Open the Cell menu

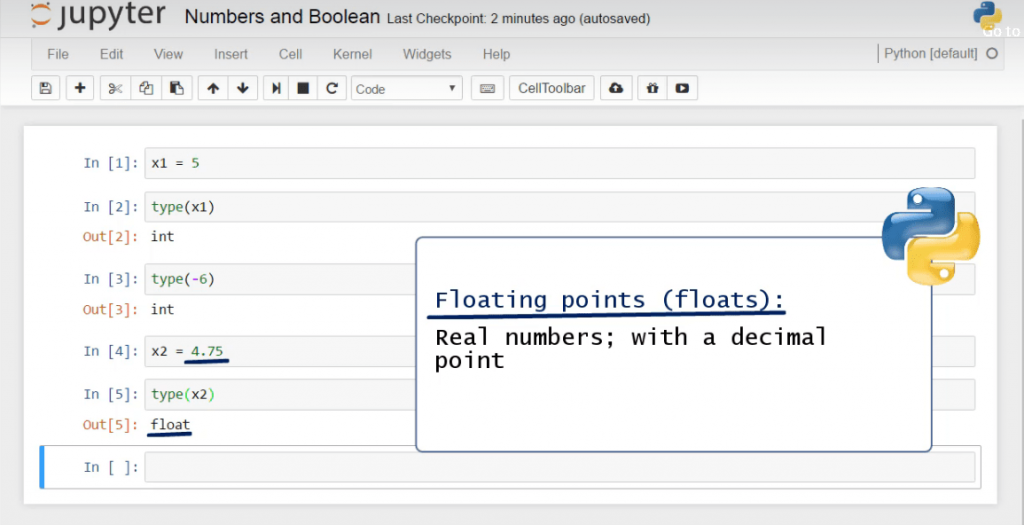[x=290, y=54]
